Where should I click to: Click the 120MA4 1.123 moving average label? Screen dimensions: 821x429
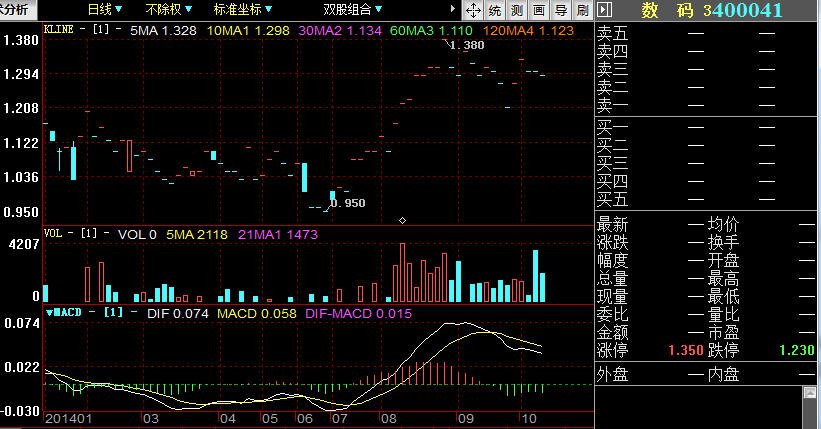[x=531, y=31]
